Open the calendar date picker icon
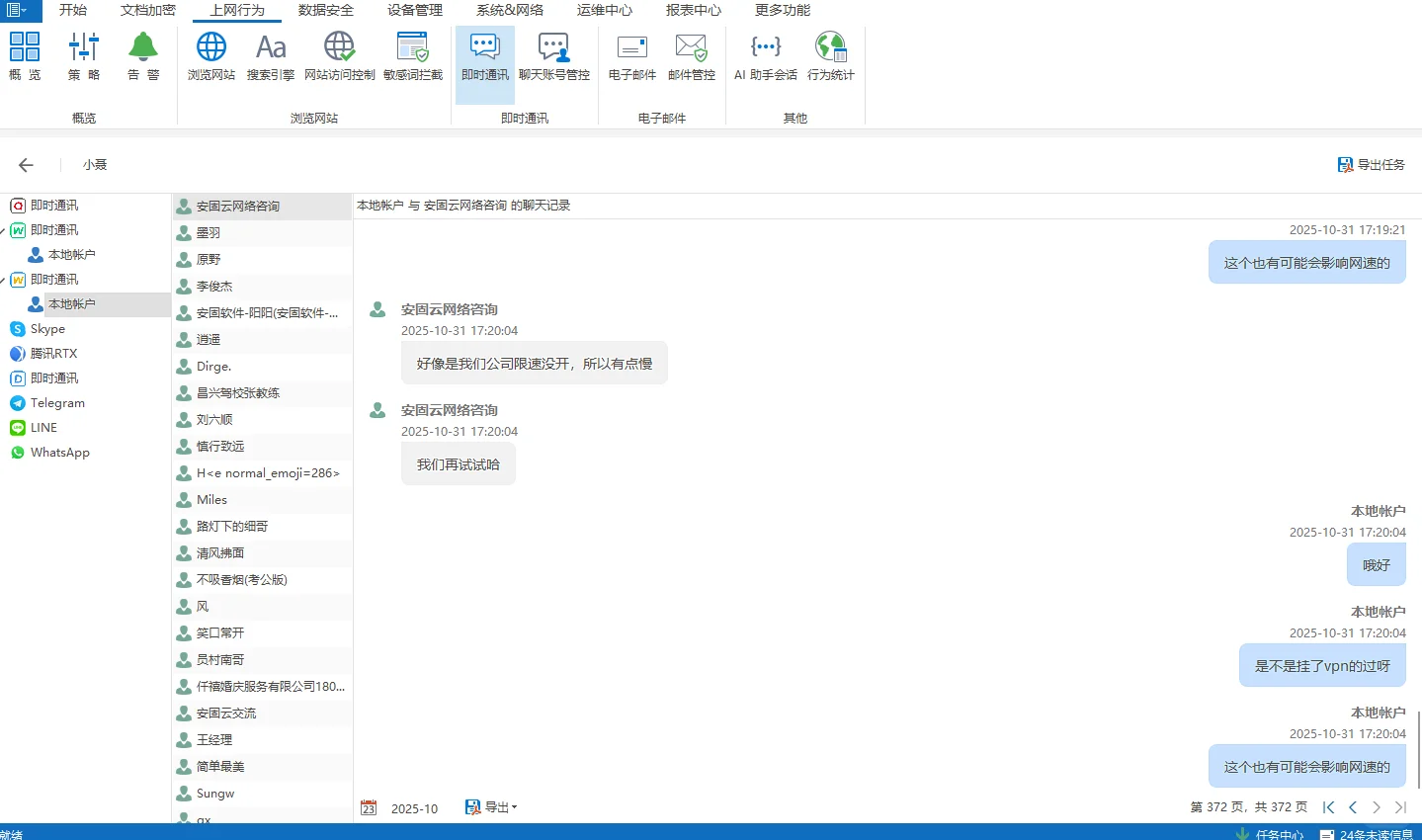Viewport: 1422px width, 840px height. tap(369, 807)
